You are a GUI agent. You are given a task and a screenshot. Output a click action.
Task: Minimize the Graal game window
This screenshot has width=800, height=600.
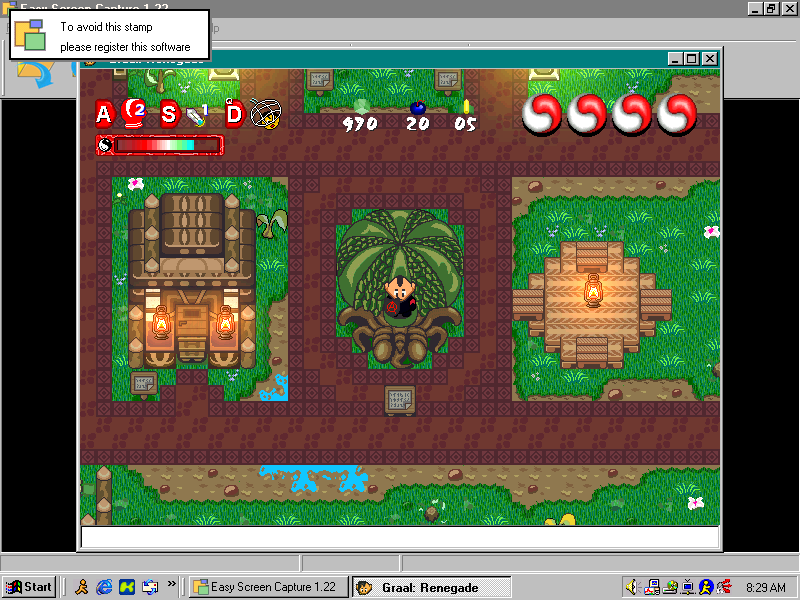point(676,59)
